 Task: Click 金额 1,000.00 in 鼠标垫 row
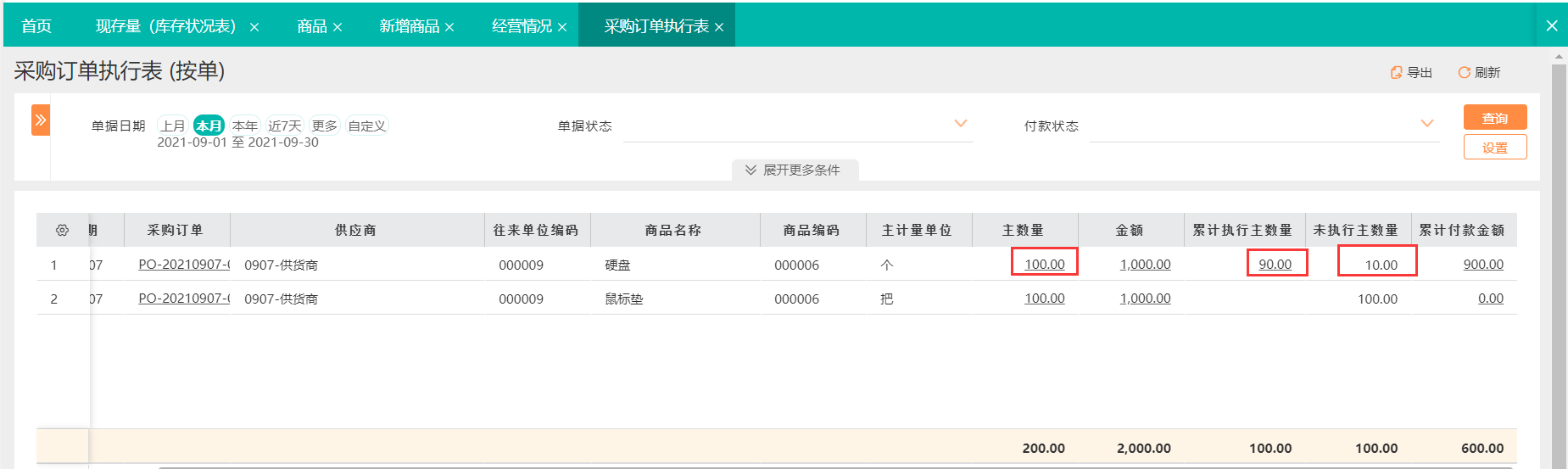click(x=1146, y=299)
